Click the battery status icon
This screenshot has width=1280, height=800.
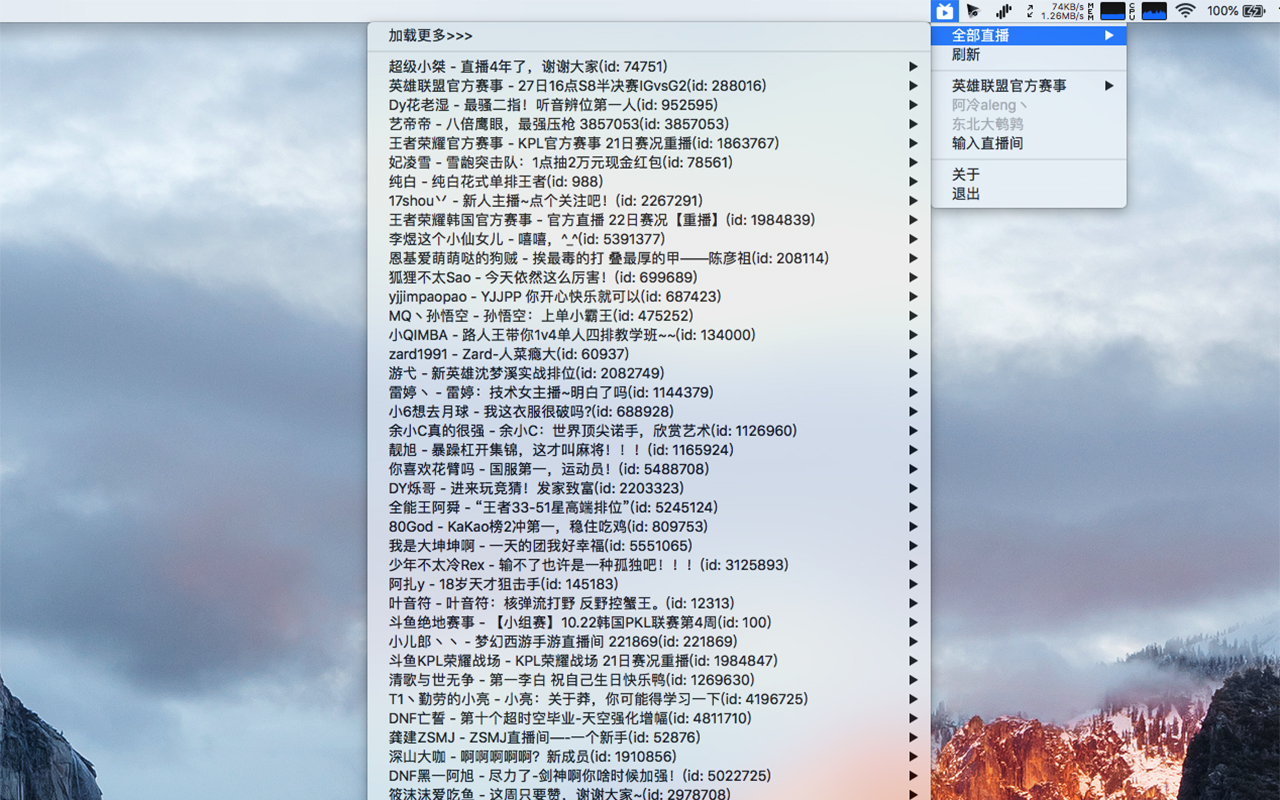pyautogui.click(x=1254, y=11)
